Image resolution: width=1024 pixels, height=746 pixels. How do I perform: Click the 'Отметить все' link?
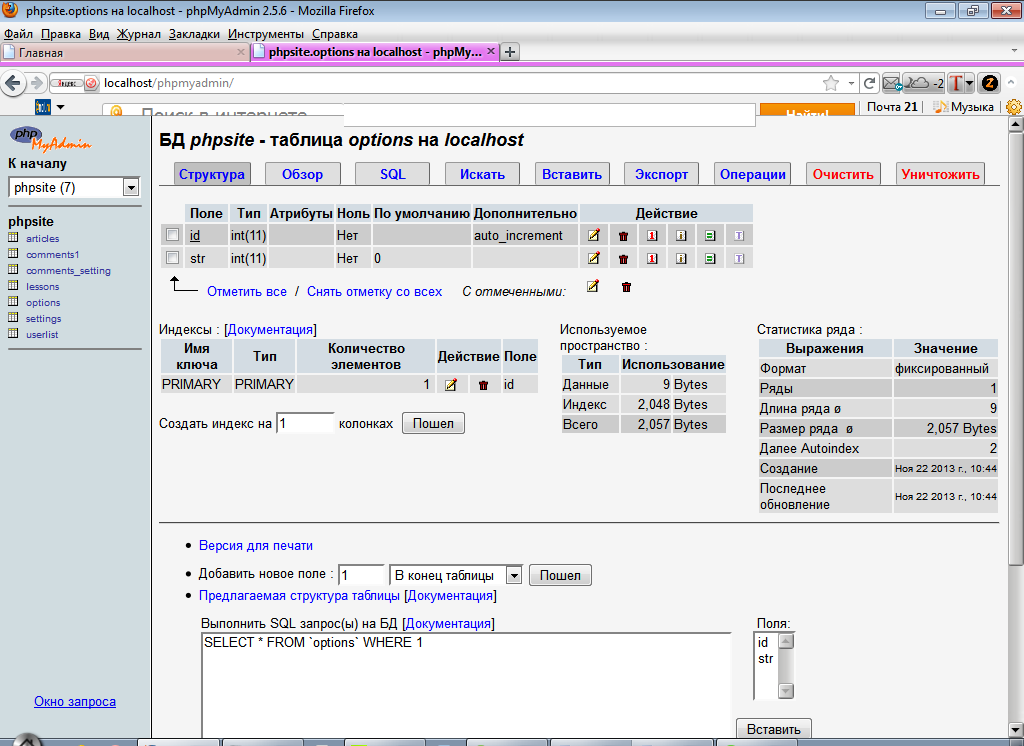pyautogui.click(x=247, y=291)
